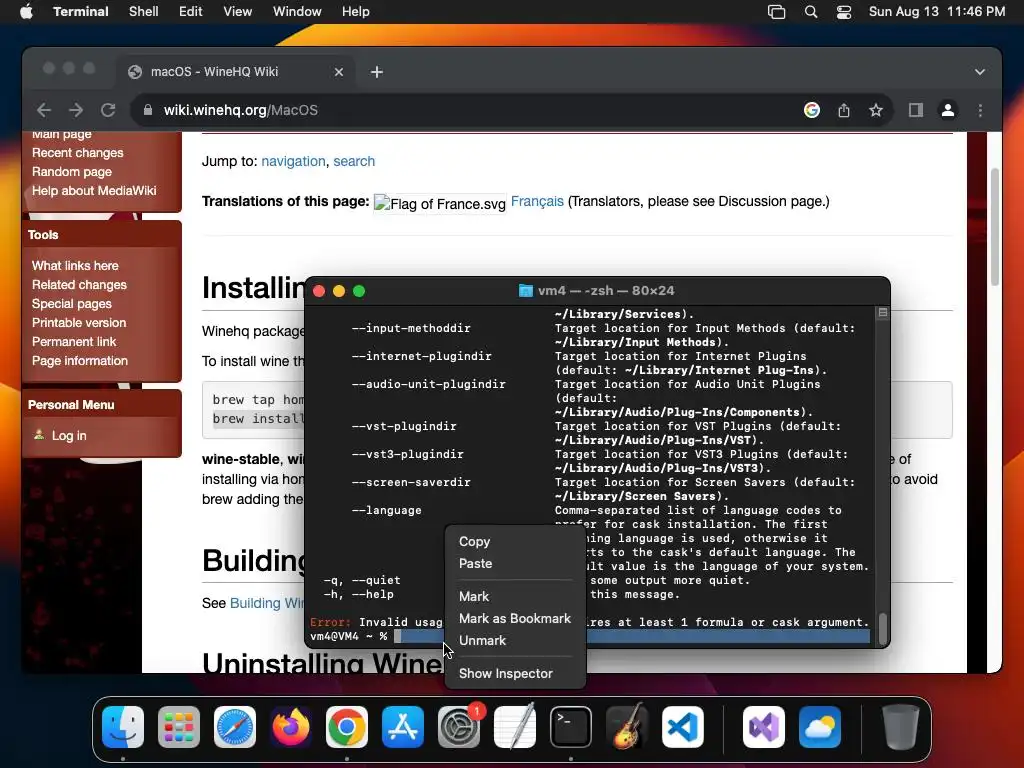Click the Recent changes sidebar link

point(78,153)
